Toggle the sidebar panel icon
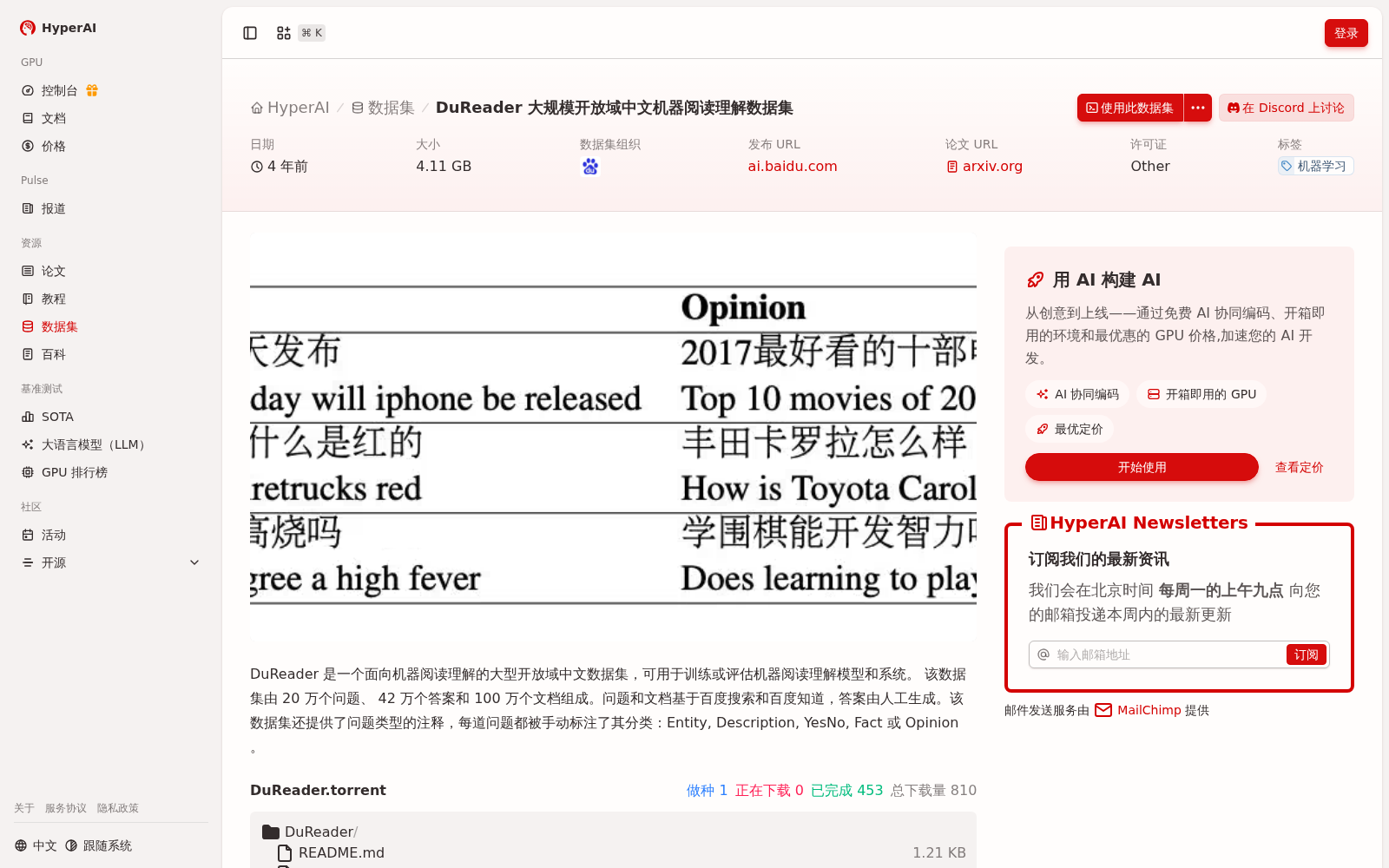This screenshot has height=868, width=1389. (250, 33)
